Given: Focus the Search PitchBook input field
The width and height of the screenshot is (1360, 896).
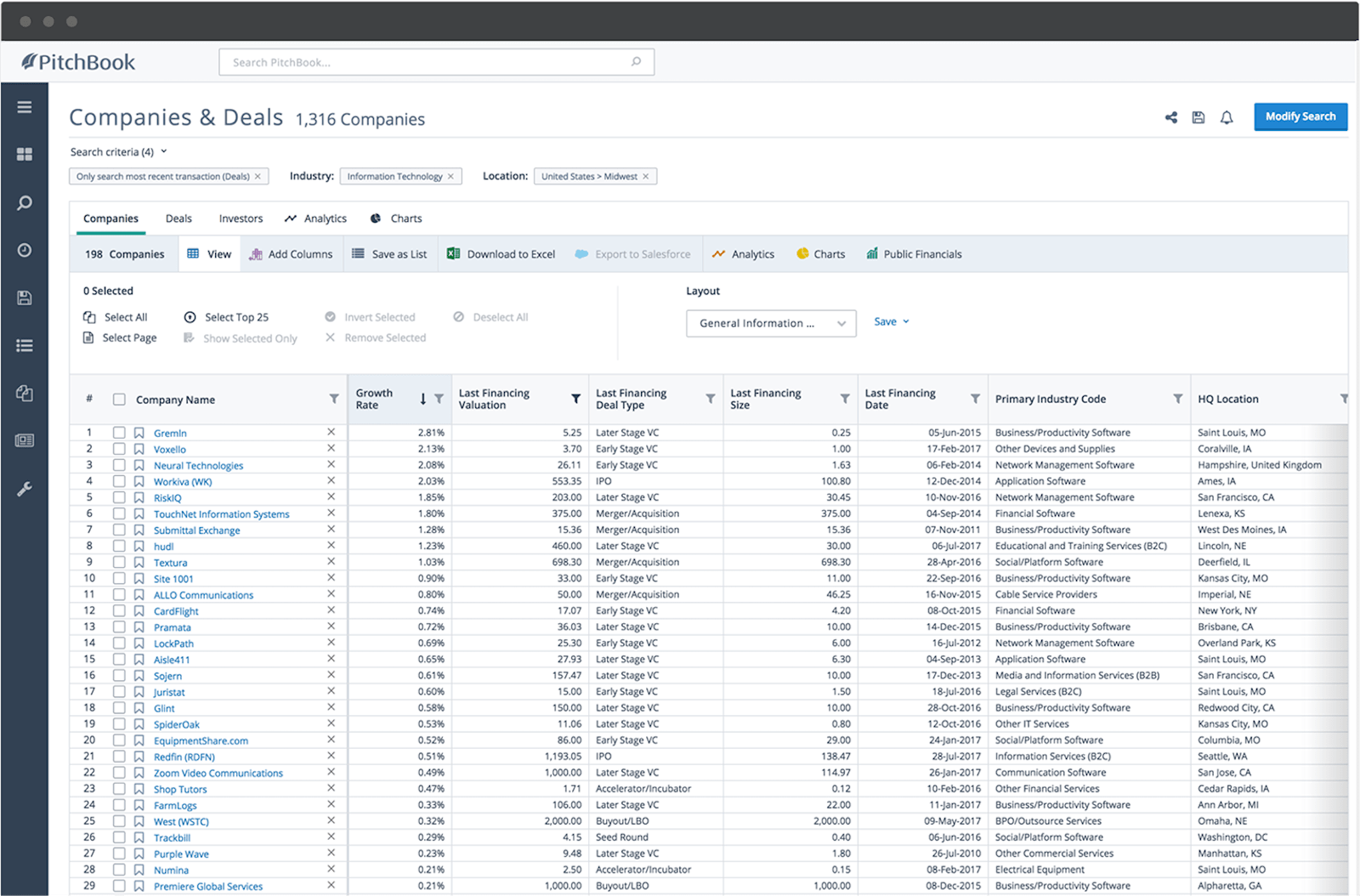Looking at the screenshot, I should (x=436, y=62).
